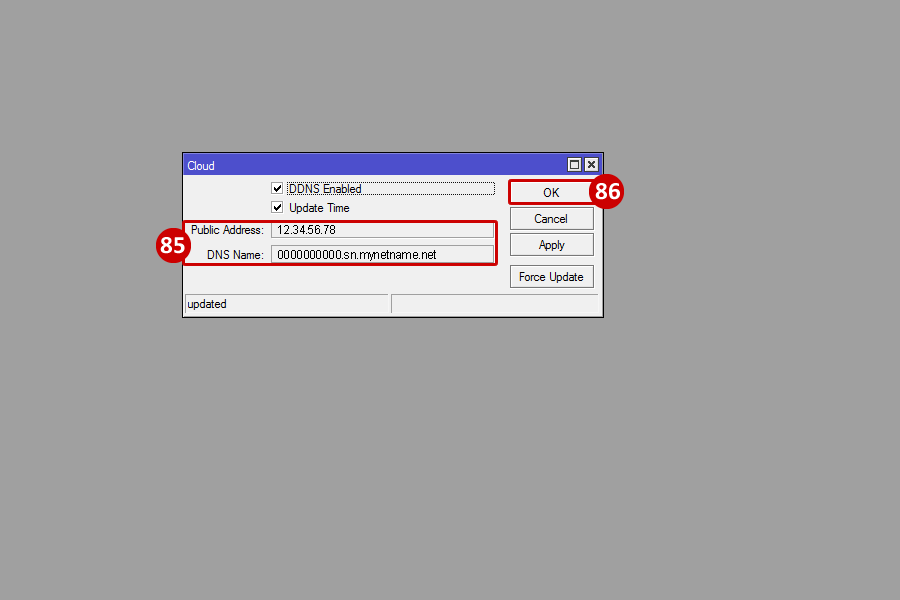
Task: Apply the cloud settings
Action: (x=552, y=245)
